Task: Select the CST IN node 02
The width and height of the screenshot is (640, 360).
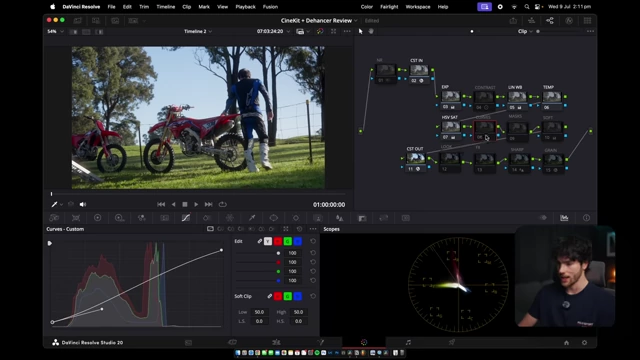Action: pyautogui.click(x=419, y=74)
